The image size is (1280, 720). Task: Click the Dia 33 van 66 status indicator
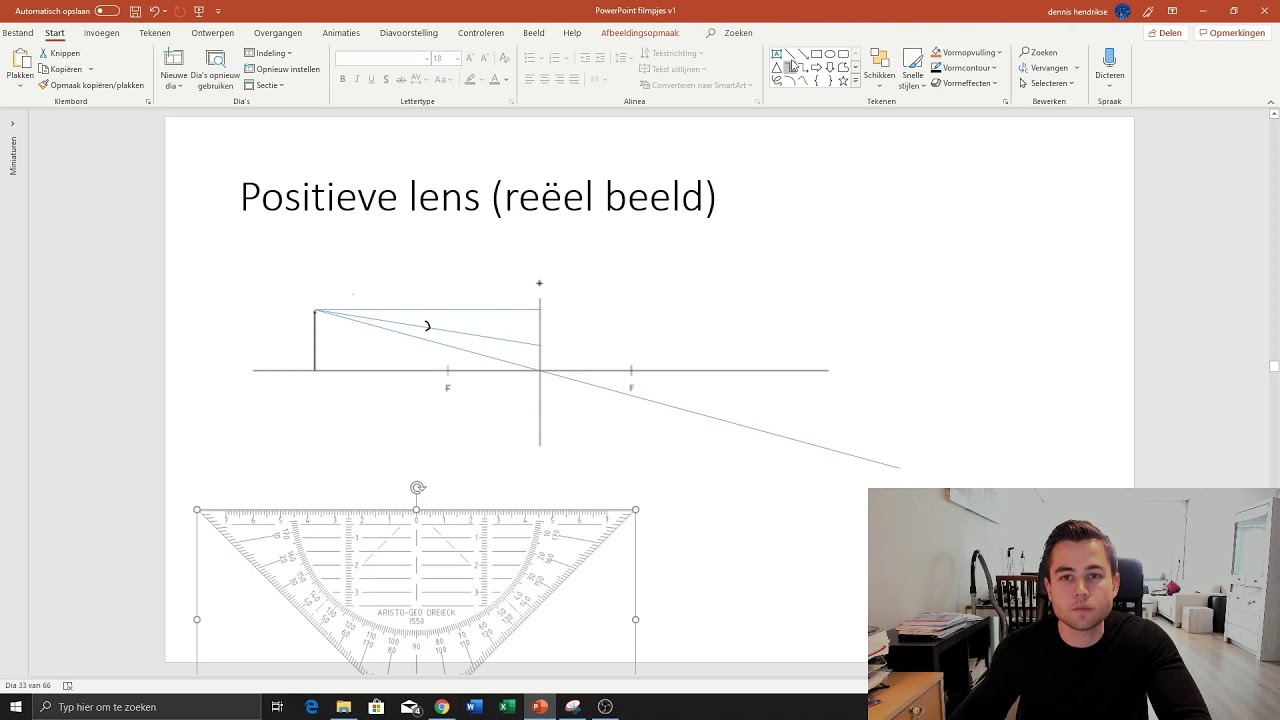[x=28, y=686]
